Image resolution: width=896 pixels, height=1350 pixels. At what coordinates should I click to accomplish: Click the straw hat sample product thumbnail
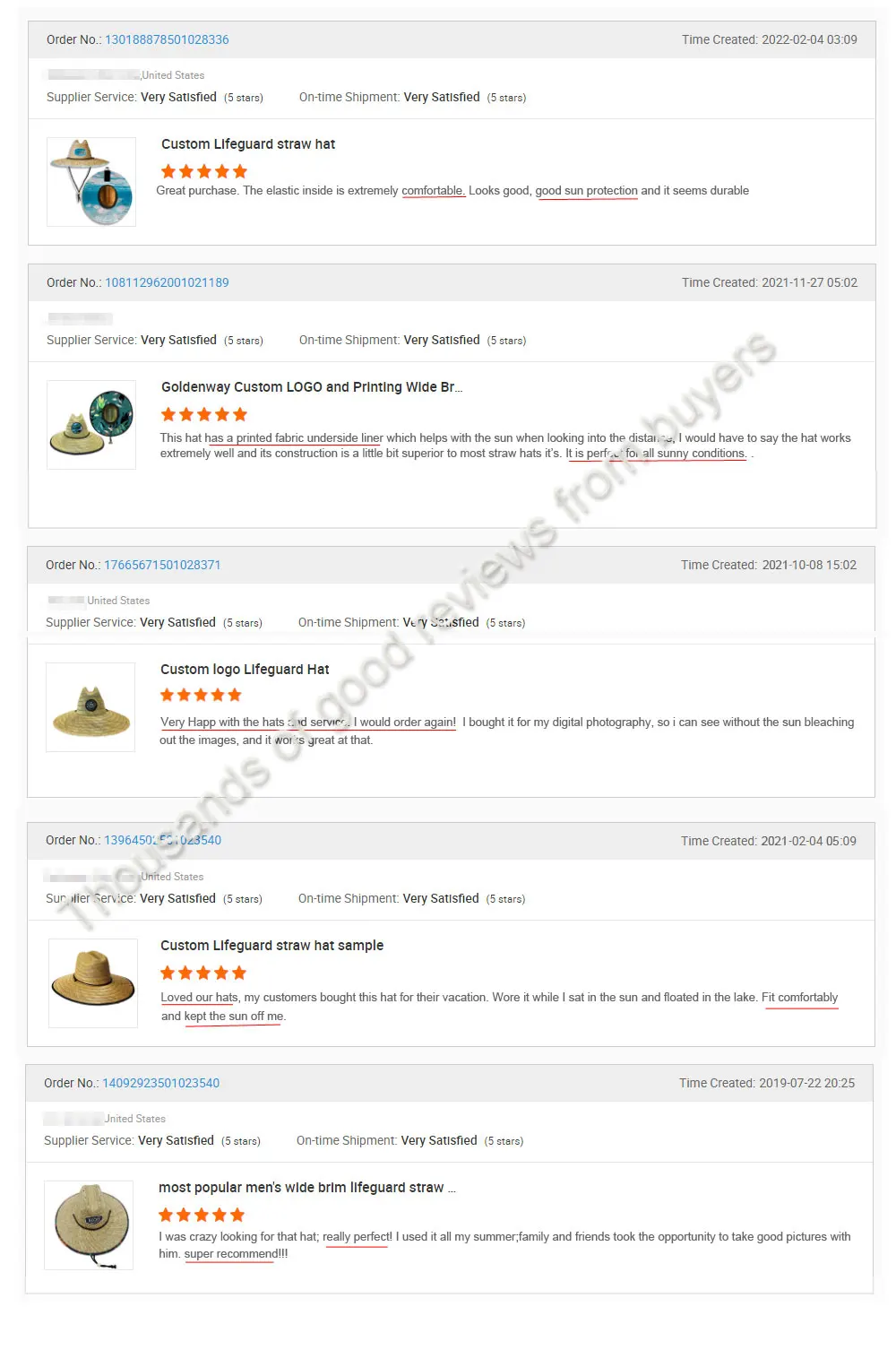[93, 982]
